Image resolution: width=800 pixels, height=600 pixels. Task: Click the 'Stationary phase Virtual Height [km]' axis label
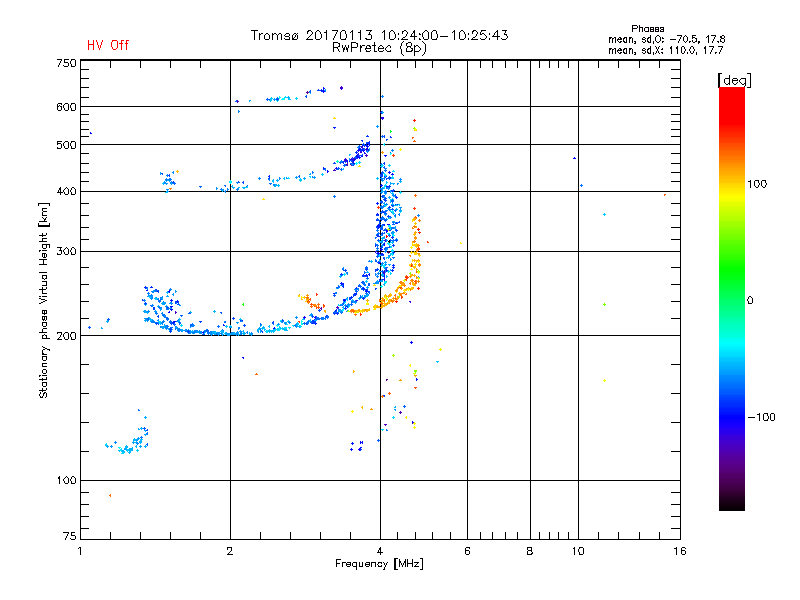coord(44,301)
